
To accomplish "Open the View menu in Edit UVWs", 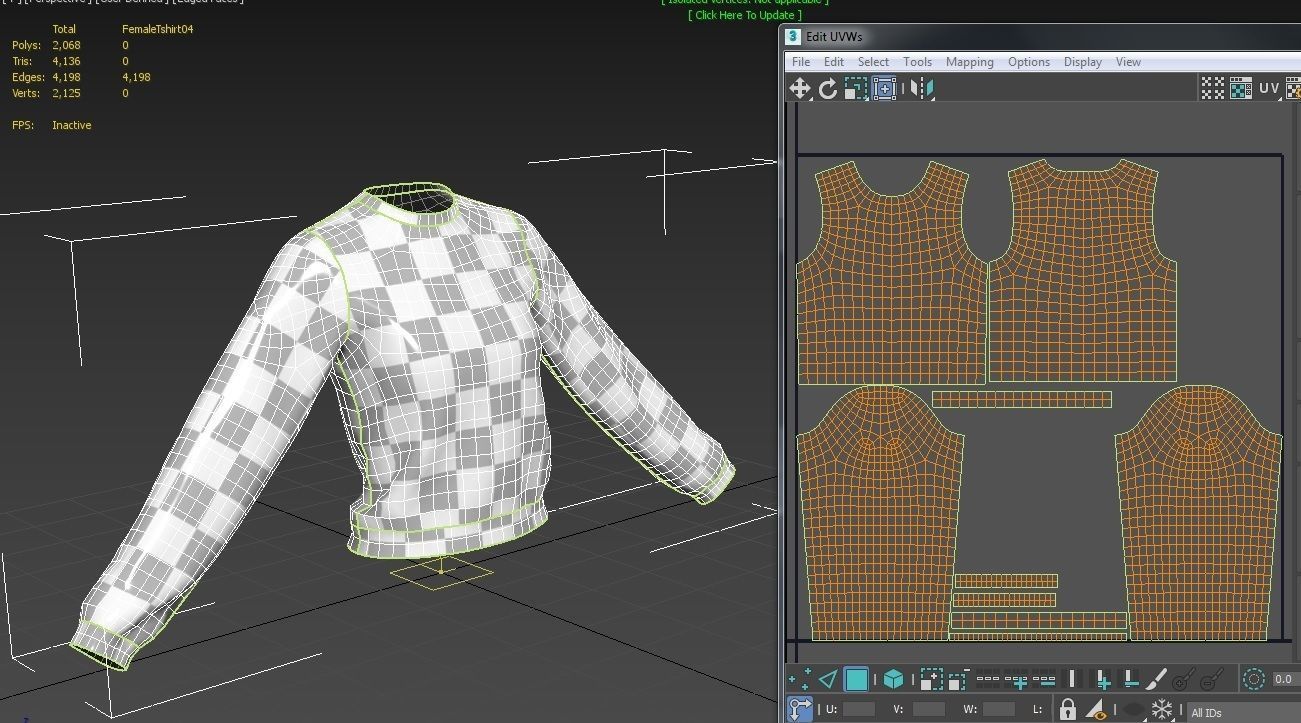I will [x=1128, y=62].
